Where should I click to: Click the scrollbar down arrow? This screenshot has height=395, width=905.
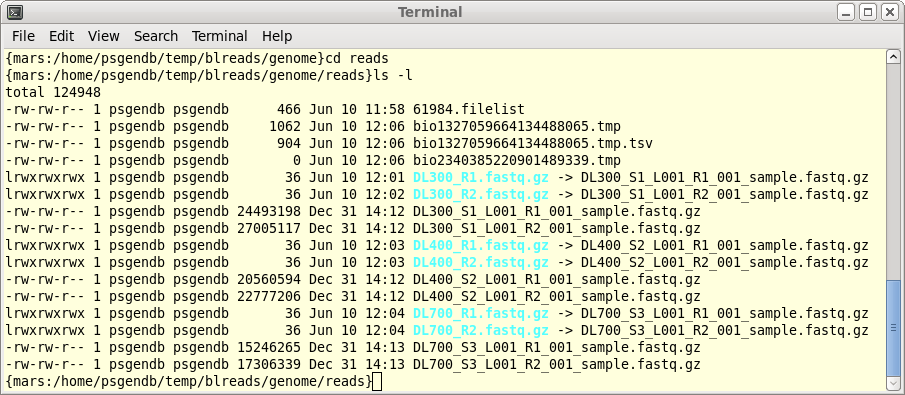point(892,383)
